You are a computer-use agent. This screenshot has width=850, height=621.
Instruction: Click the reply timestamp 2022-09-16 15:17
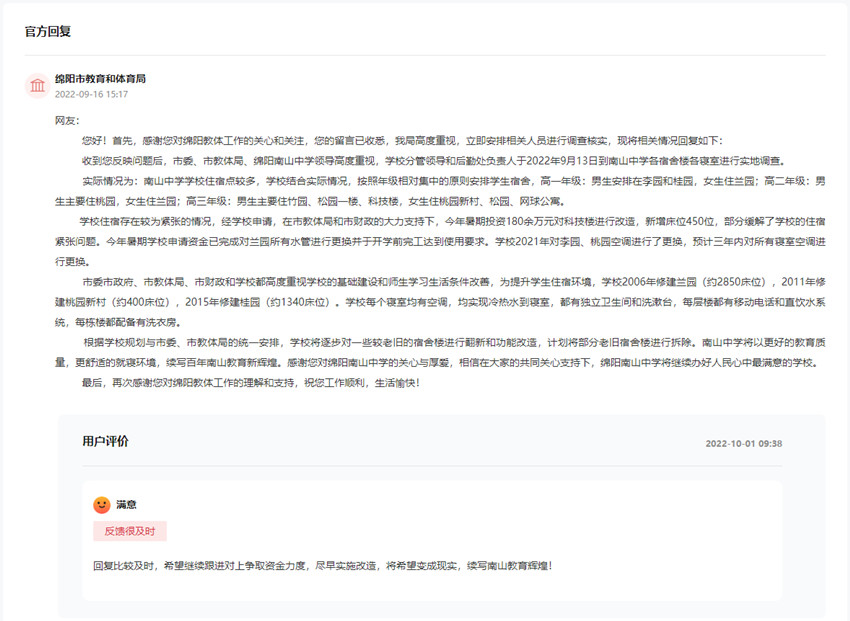pyautogui.click(x=91, y=95)
